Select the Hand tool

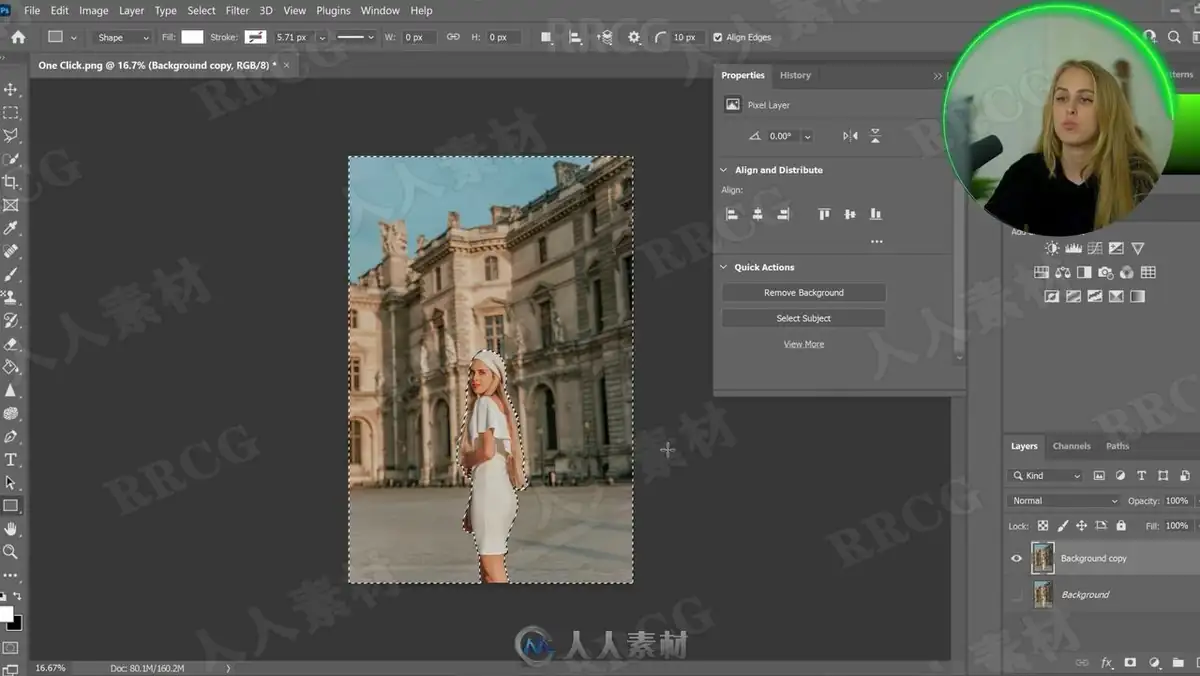[11, 529]
